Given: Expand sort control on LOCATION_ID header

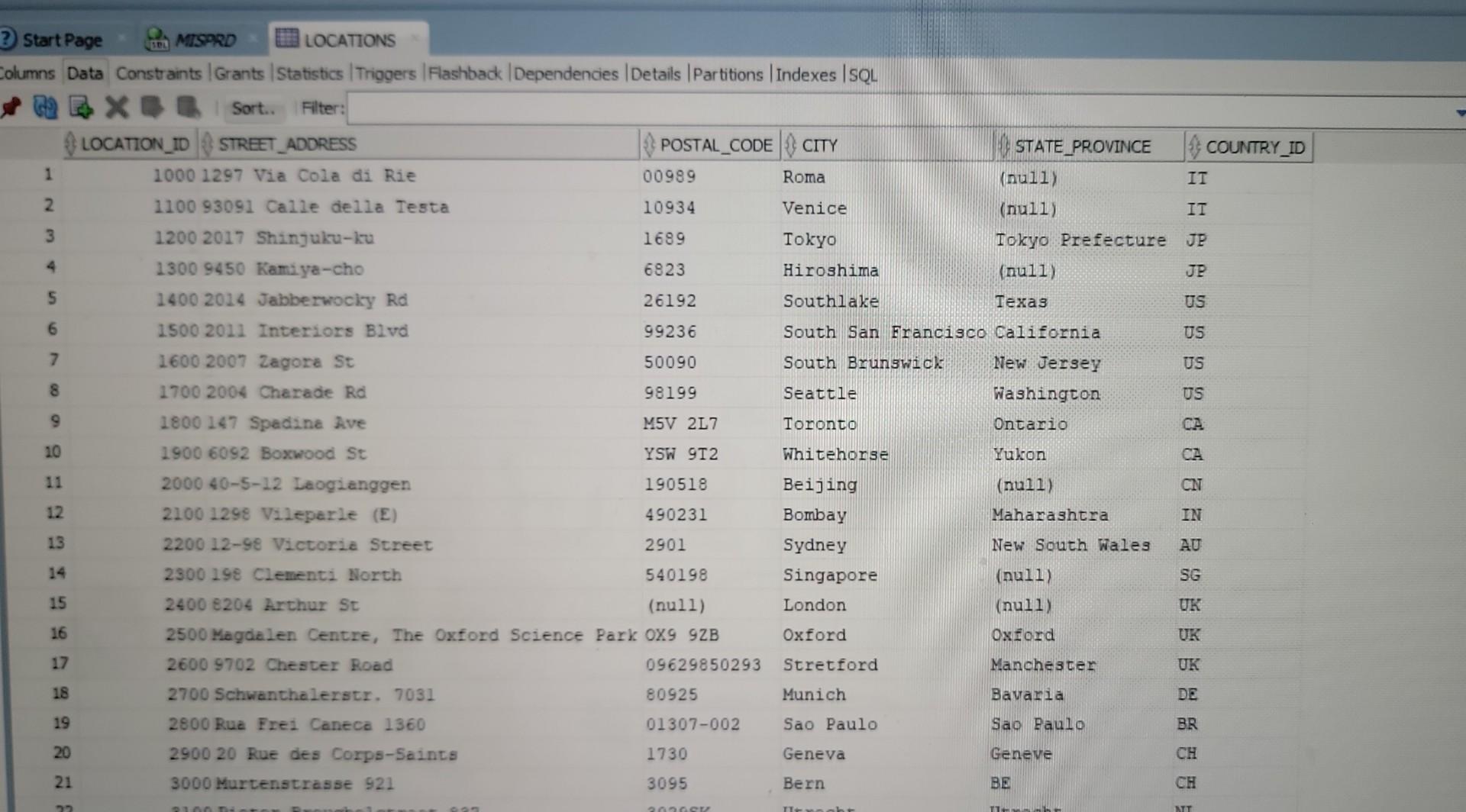Looking at the screenshot, I should 72,143.
